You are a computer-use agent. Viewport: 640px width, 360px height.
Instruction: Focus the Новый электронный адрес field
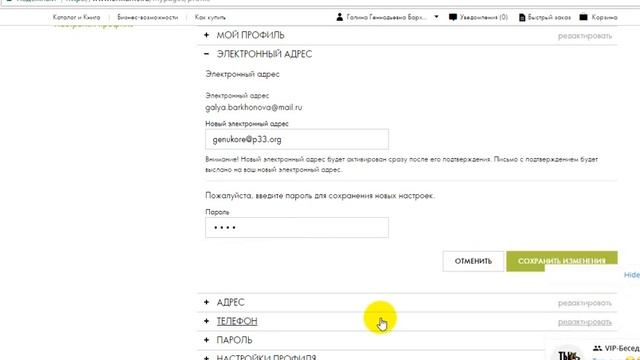point(297,140)
